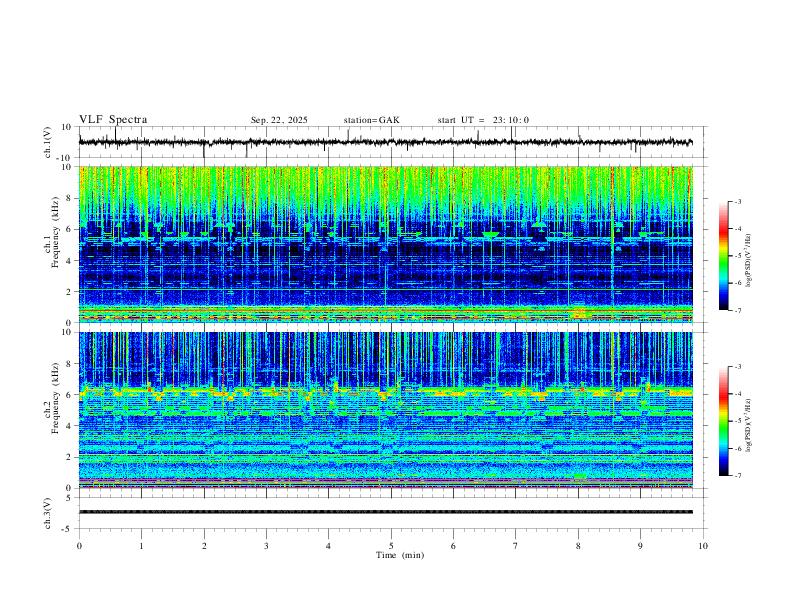Click time axis tick label "9"
The image size is (792, 612).
[x=640, y=546]
